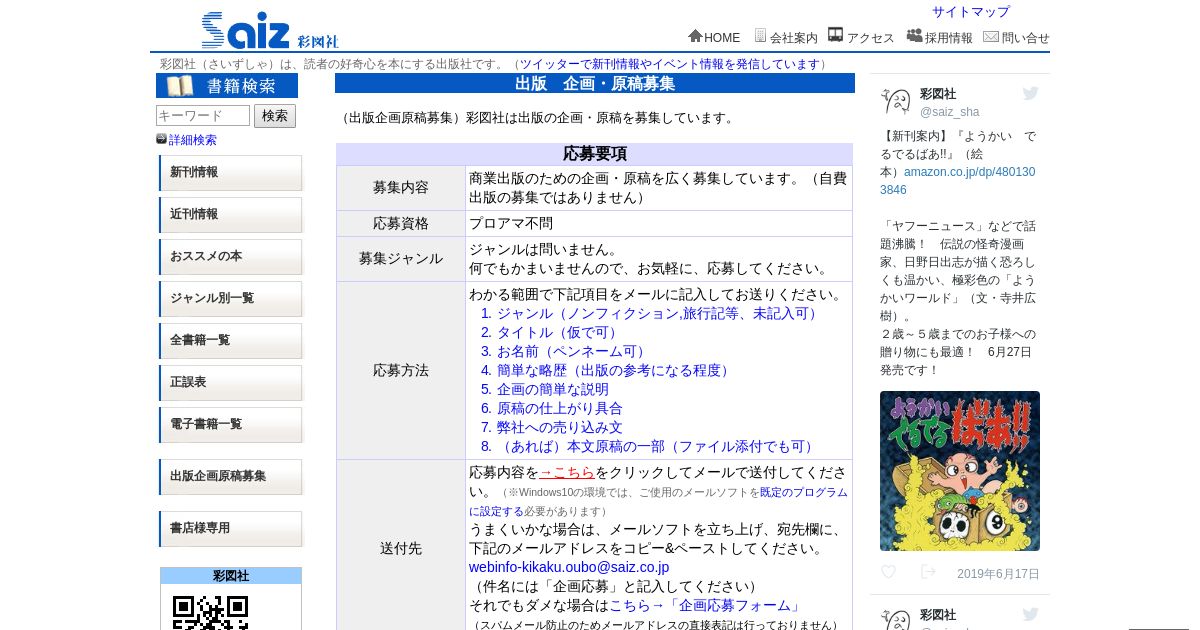Viewport: 1200px width, 630px height.
Task: Click list item タイトル（仮で可）
Action: pos(559,332)
